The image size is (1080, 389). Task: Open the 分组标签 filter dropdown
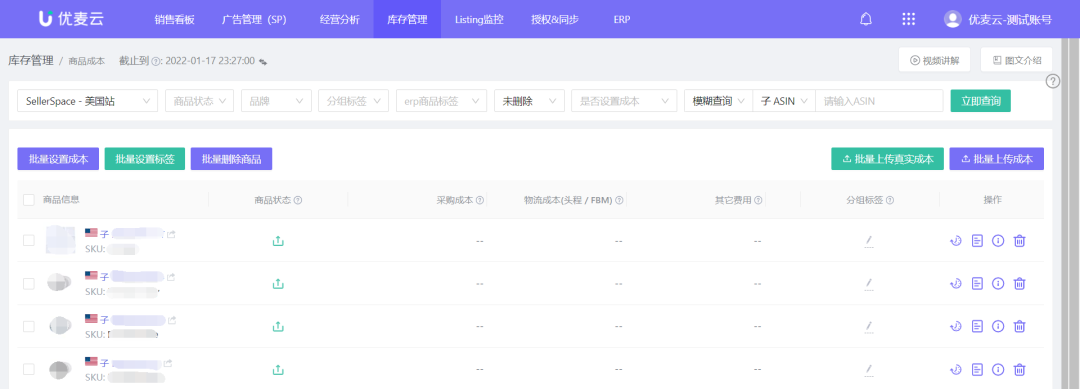point(353,101)
